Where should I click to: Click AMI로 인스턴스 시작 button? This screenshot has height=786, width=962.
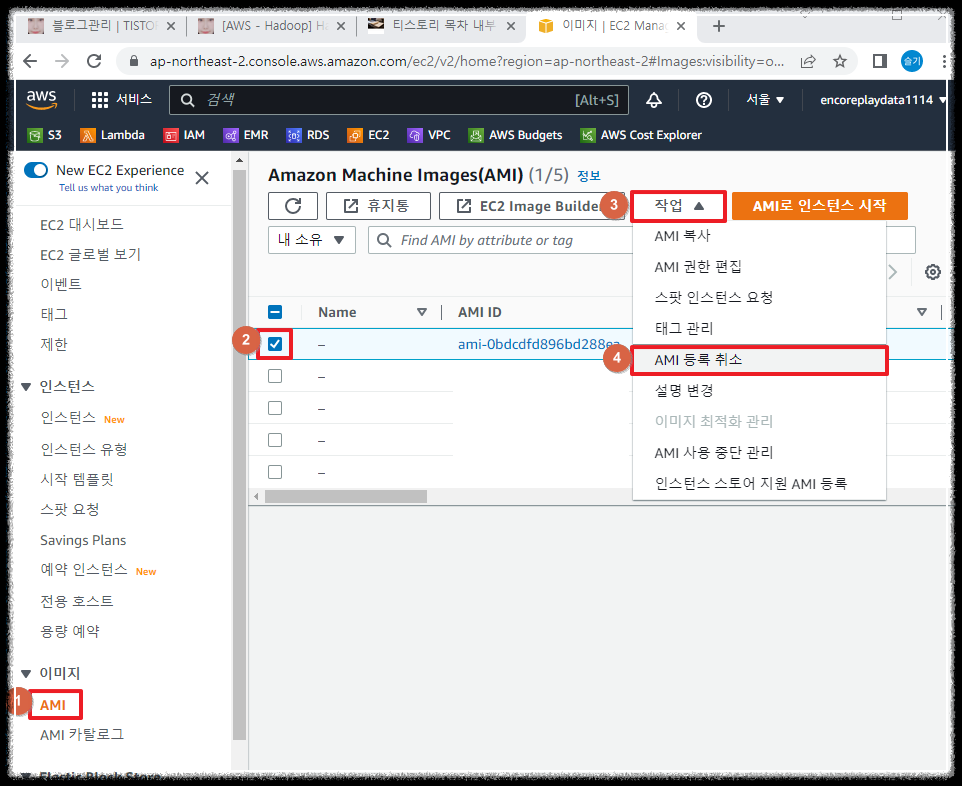(819, 206)
